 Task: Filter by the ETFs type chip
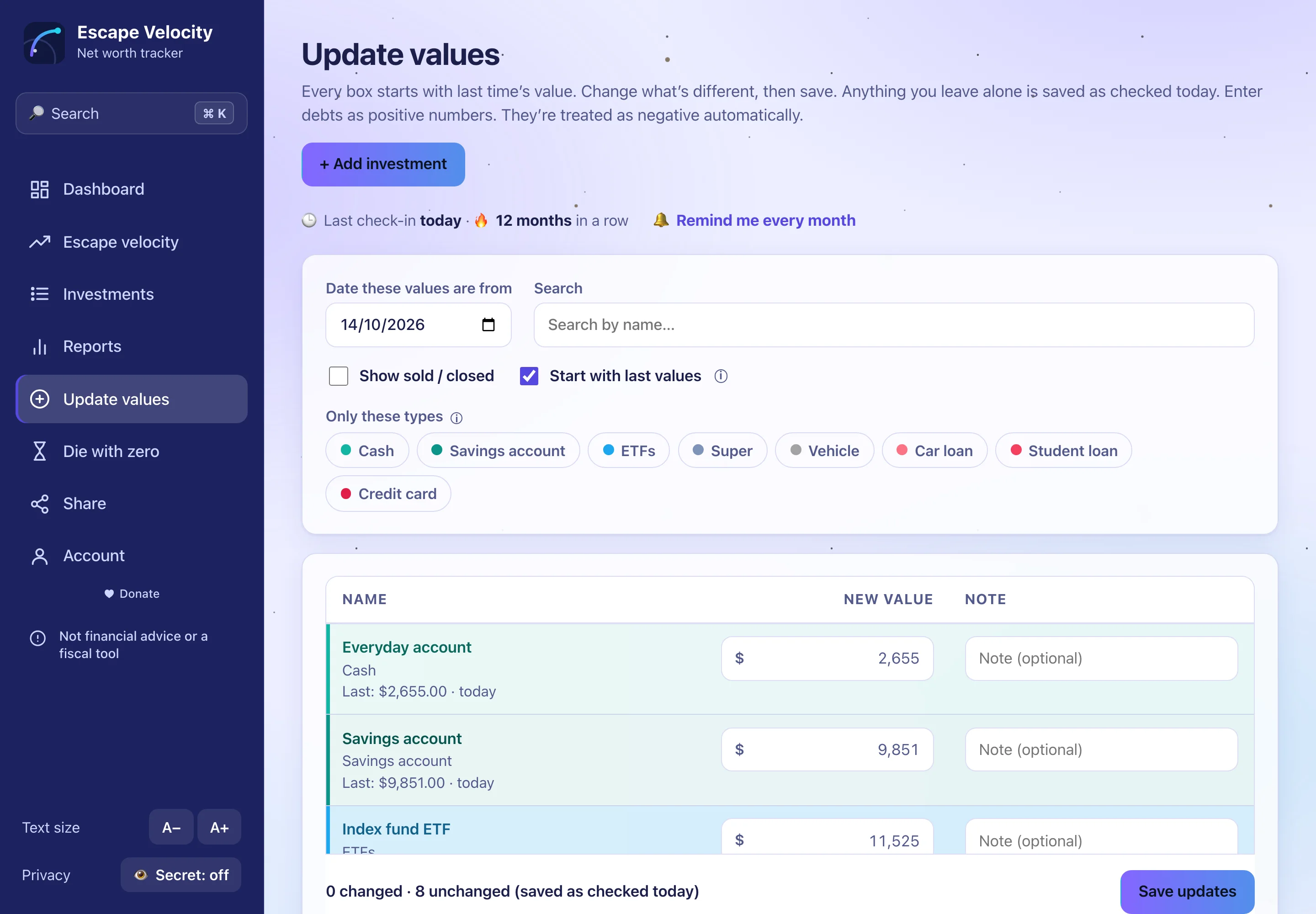coord(629,450)
